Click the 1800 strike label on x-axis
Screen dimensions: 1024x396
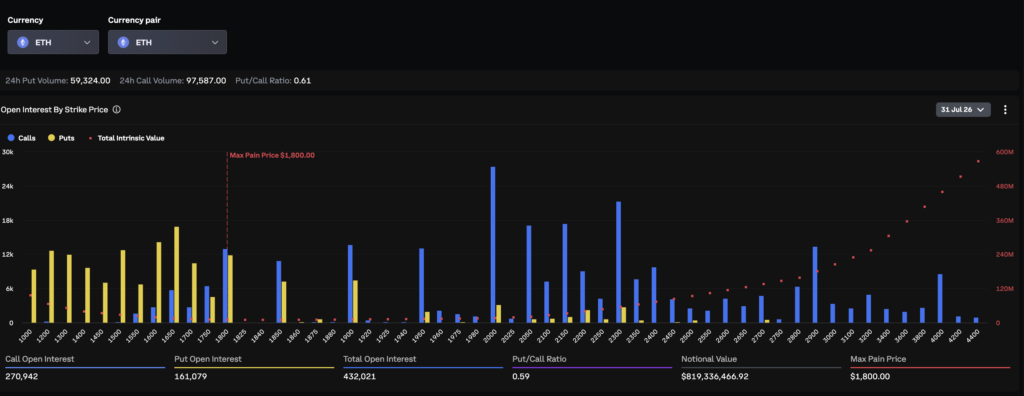point(222,335)
